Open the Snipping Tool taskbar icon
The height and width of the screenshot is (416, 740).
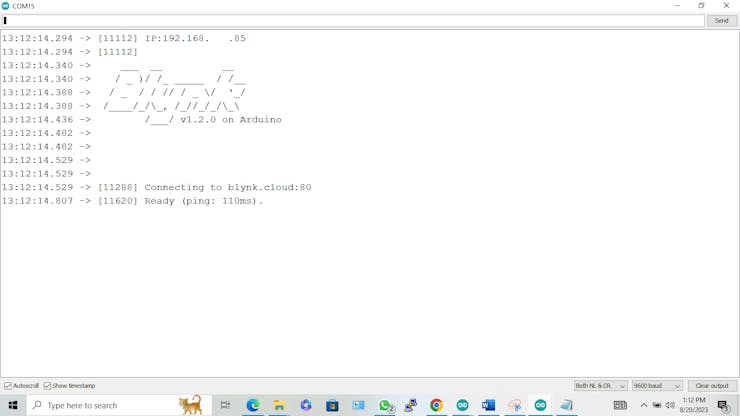click(515, 405)
